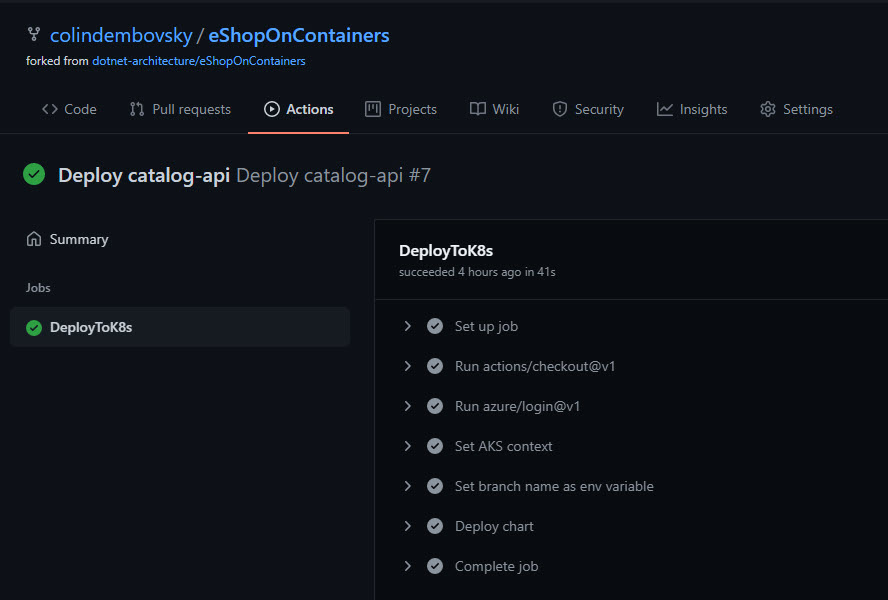
Task: Click the DeployToK8s log panel heading
Action: coord(446,250)
